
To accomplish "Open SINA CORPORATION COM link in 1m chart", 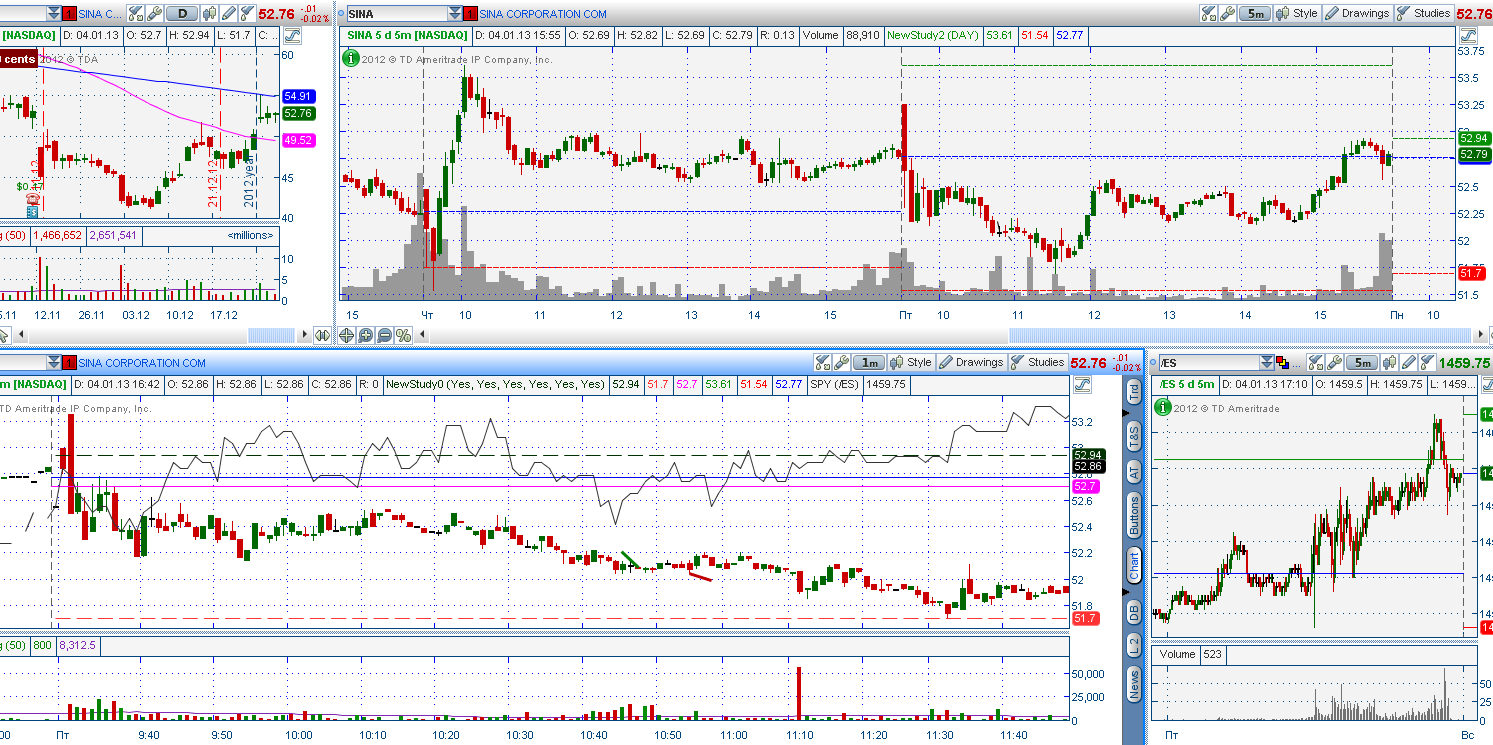I will point(142,363).
